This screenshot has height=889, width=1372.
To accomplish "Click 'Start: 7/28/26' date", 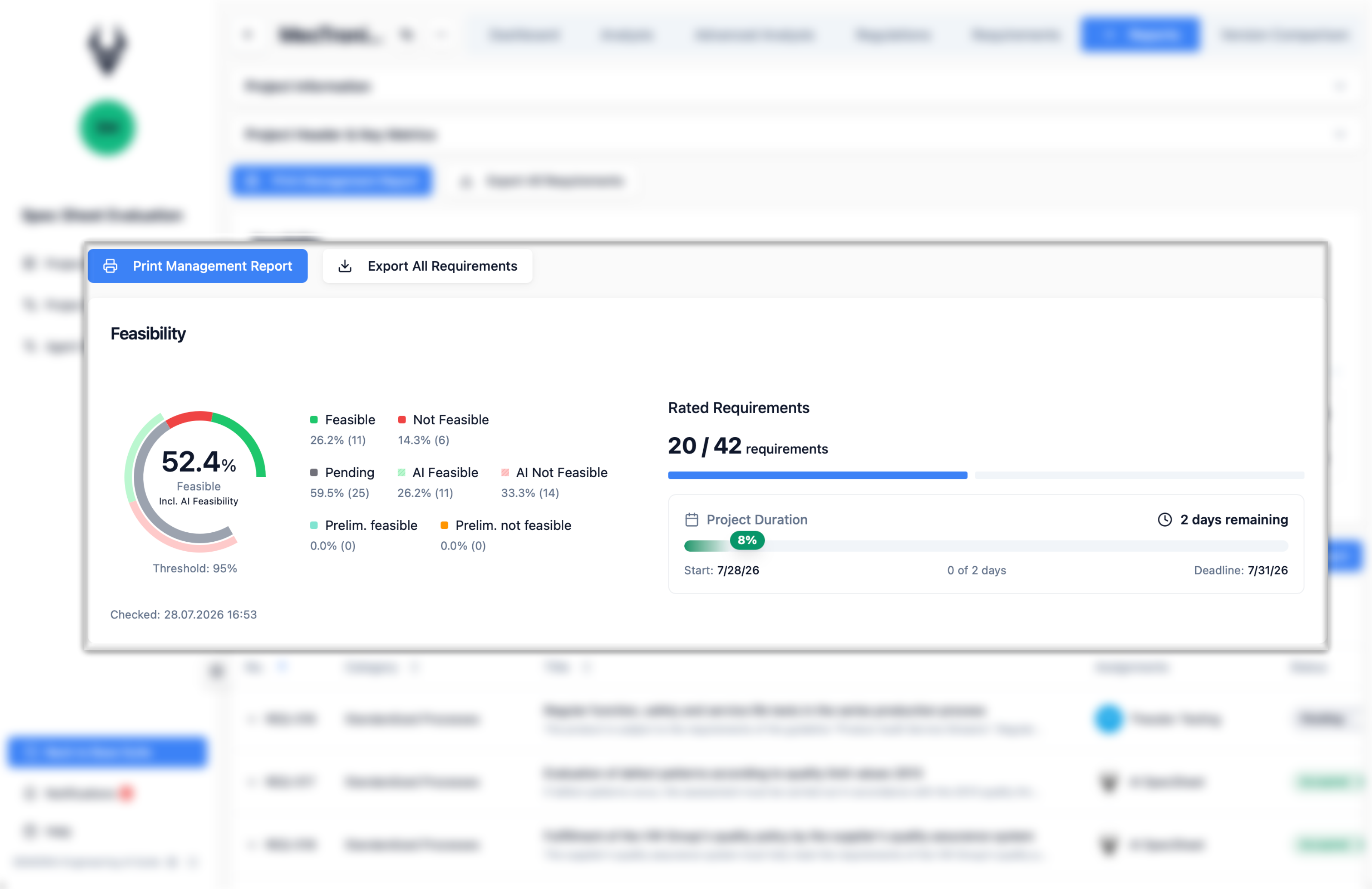I will click(721, 571).
